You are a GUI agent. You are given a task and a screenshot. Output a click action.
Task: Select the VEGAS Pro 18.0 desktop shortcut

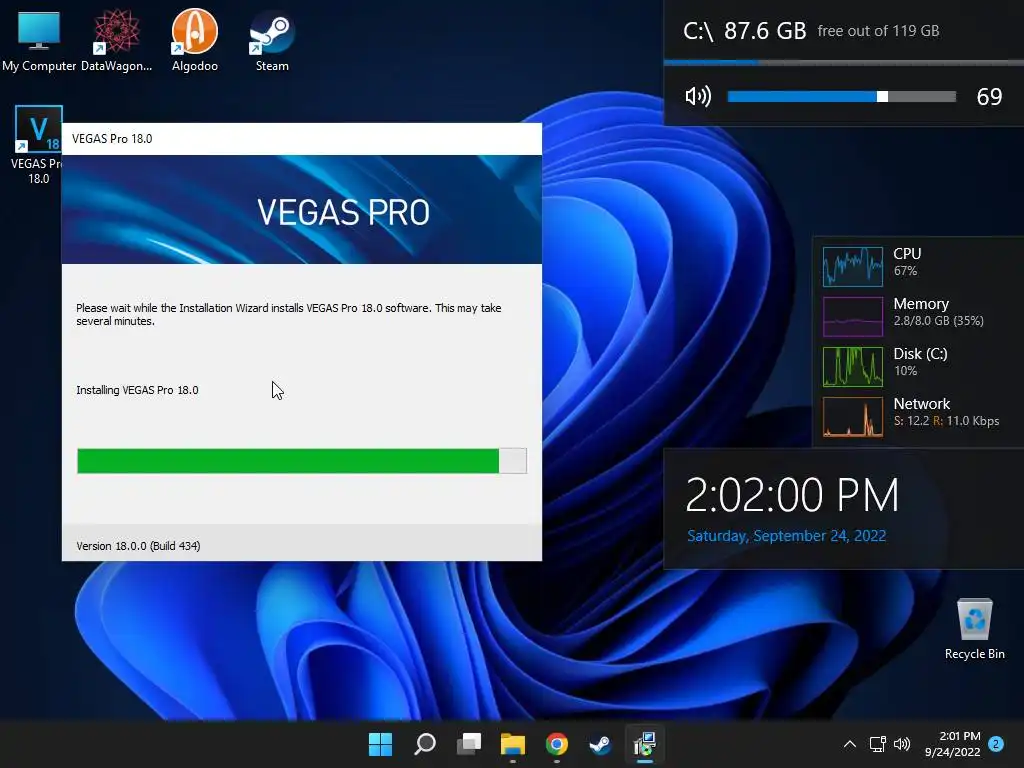pyautogui.click(x=38, y=145)
